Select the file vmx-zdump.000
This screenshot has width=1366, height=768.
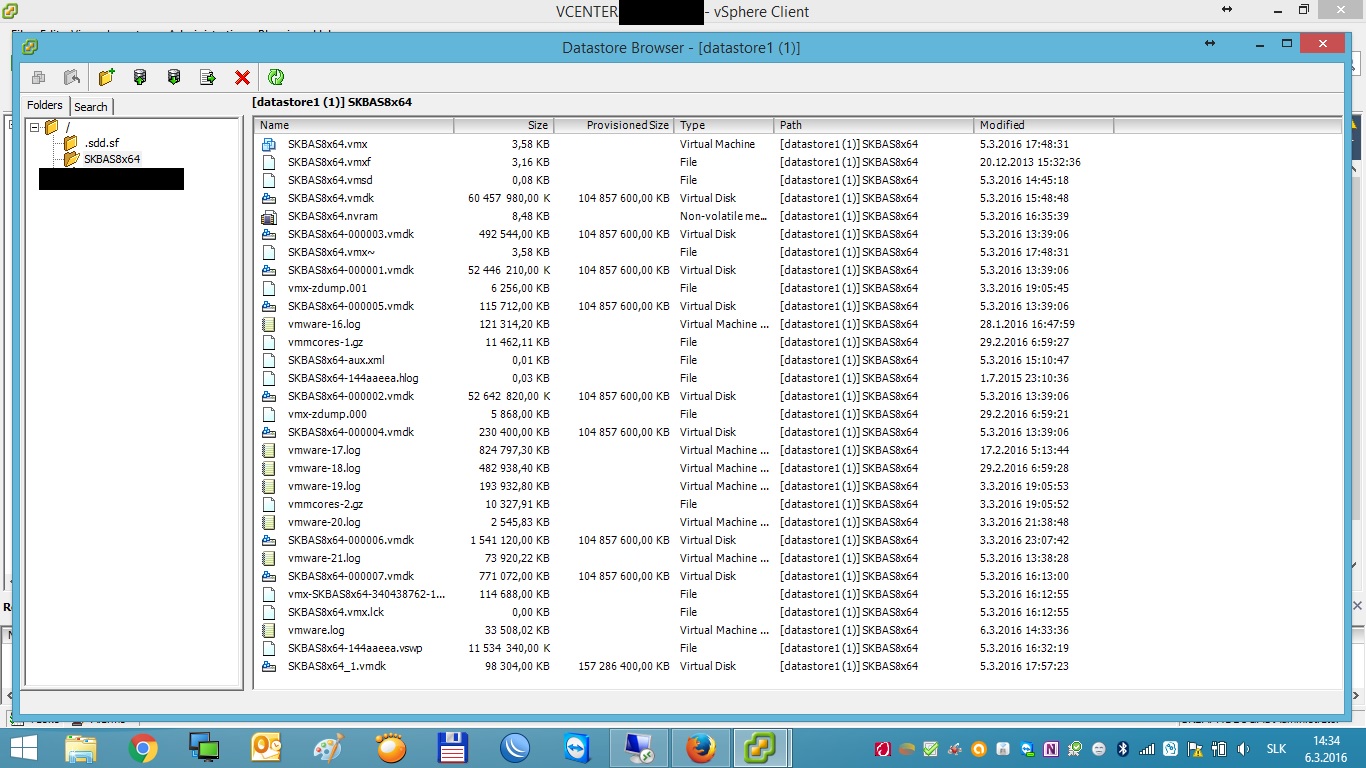[327, 414]
